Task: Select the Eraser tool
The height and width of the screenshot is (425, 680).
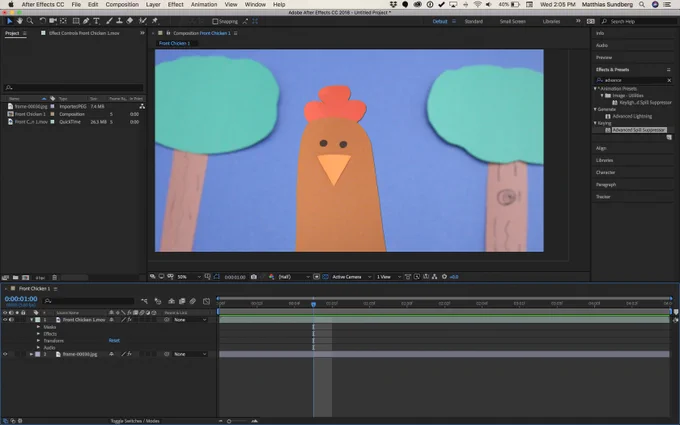Action: click(130, 21)
